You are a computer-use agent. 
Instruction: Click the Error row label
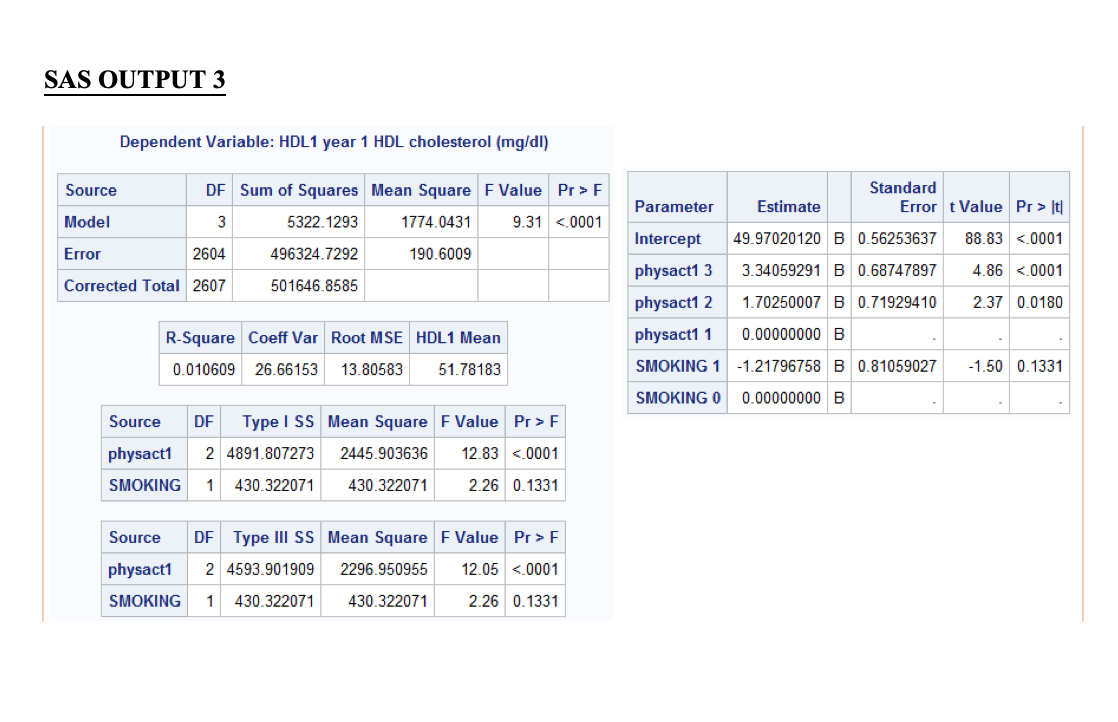(83, 254)
